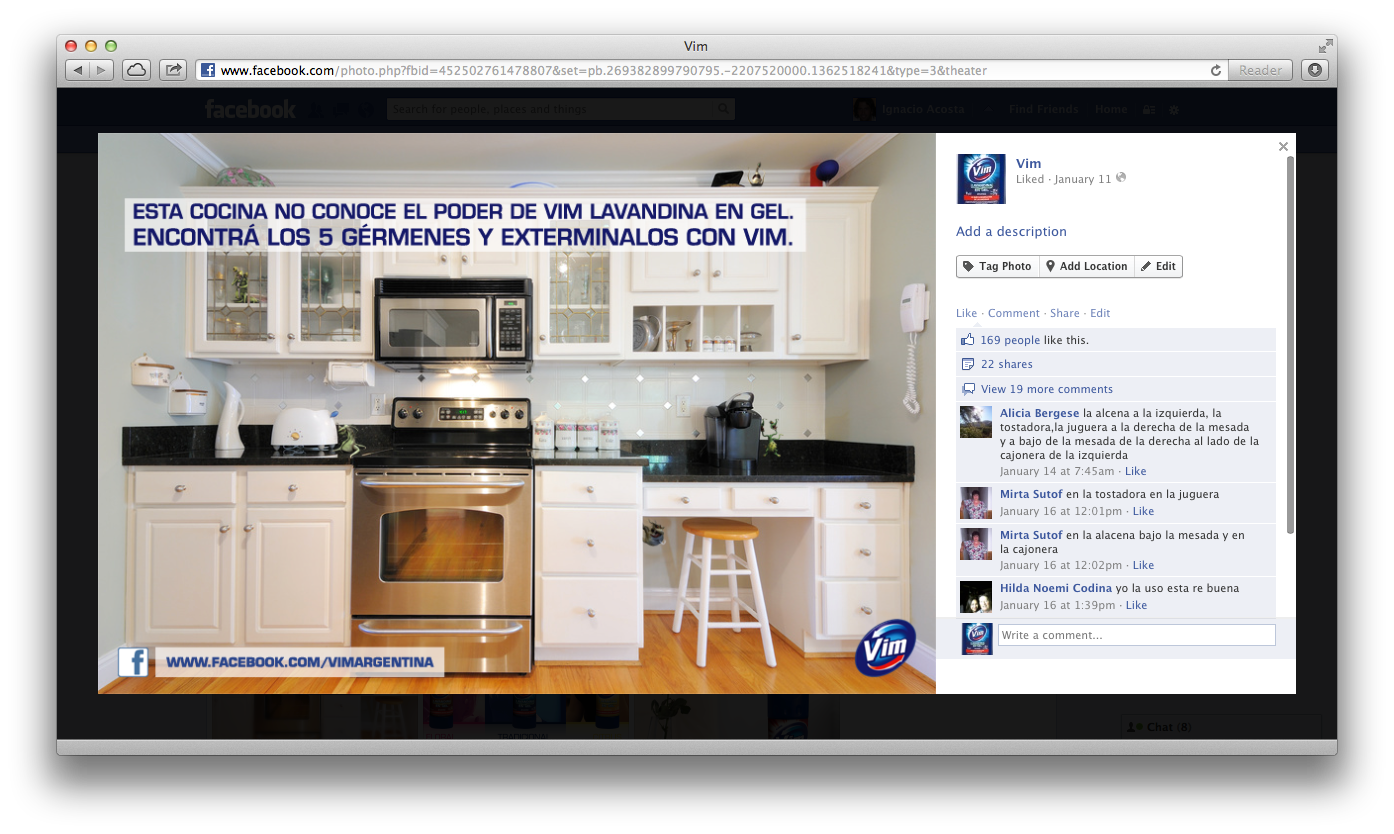
Task: Click the Edit link next to Share
Action: pyautogui.click(x=1100, y=313)
